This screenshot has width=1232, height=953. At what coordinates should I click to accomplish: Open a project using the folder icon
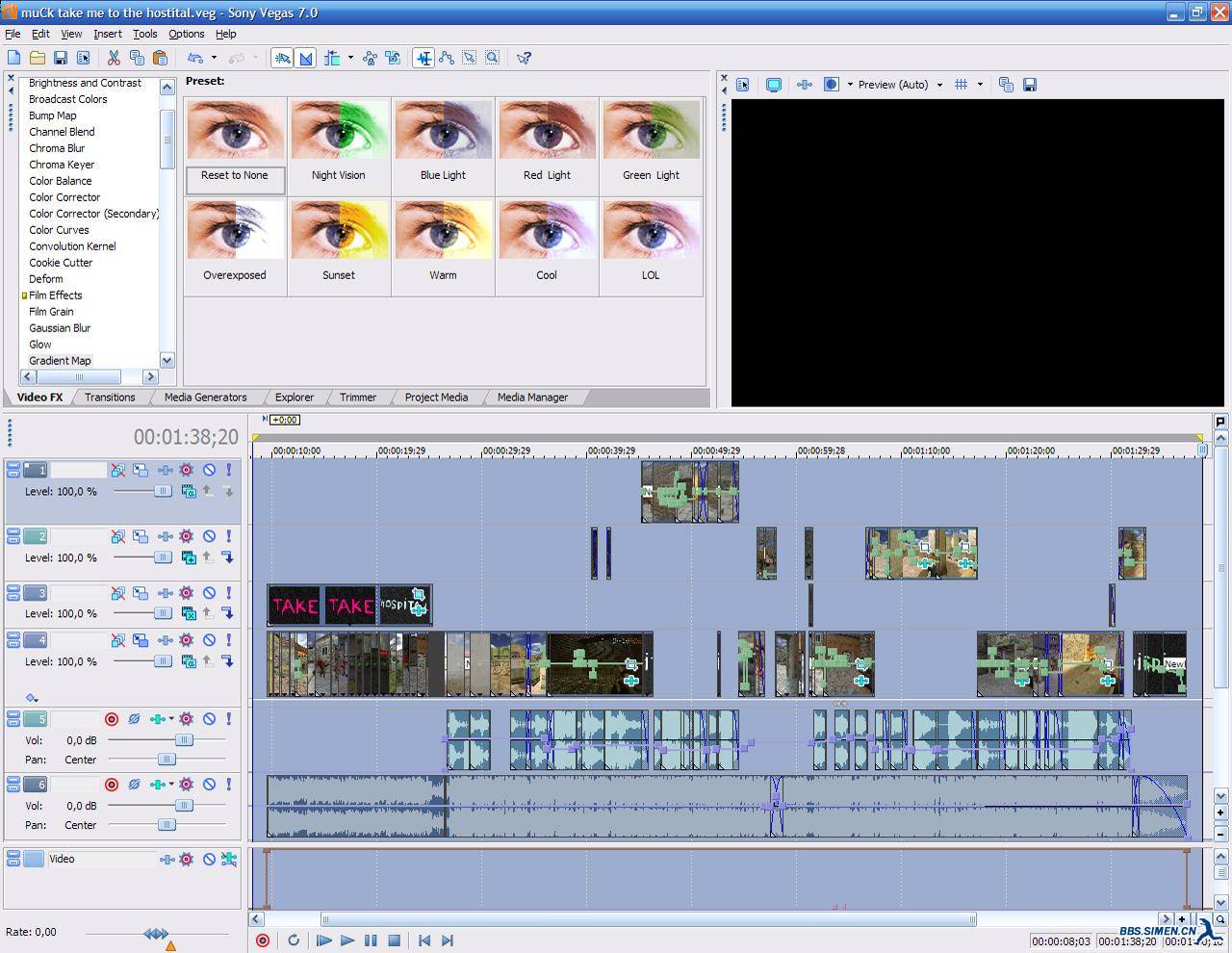tap(37, 58)
